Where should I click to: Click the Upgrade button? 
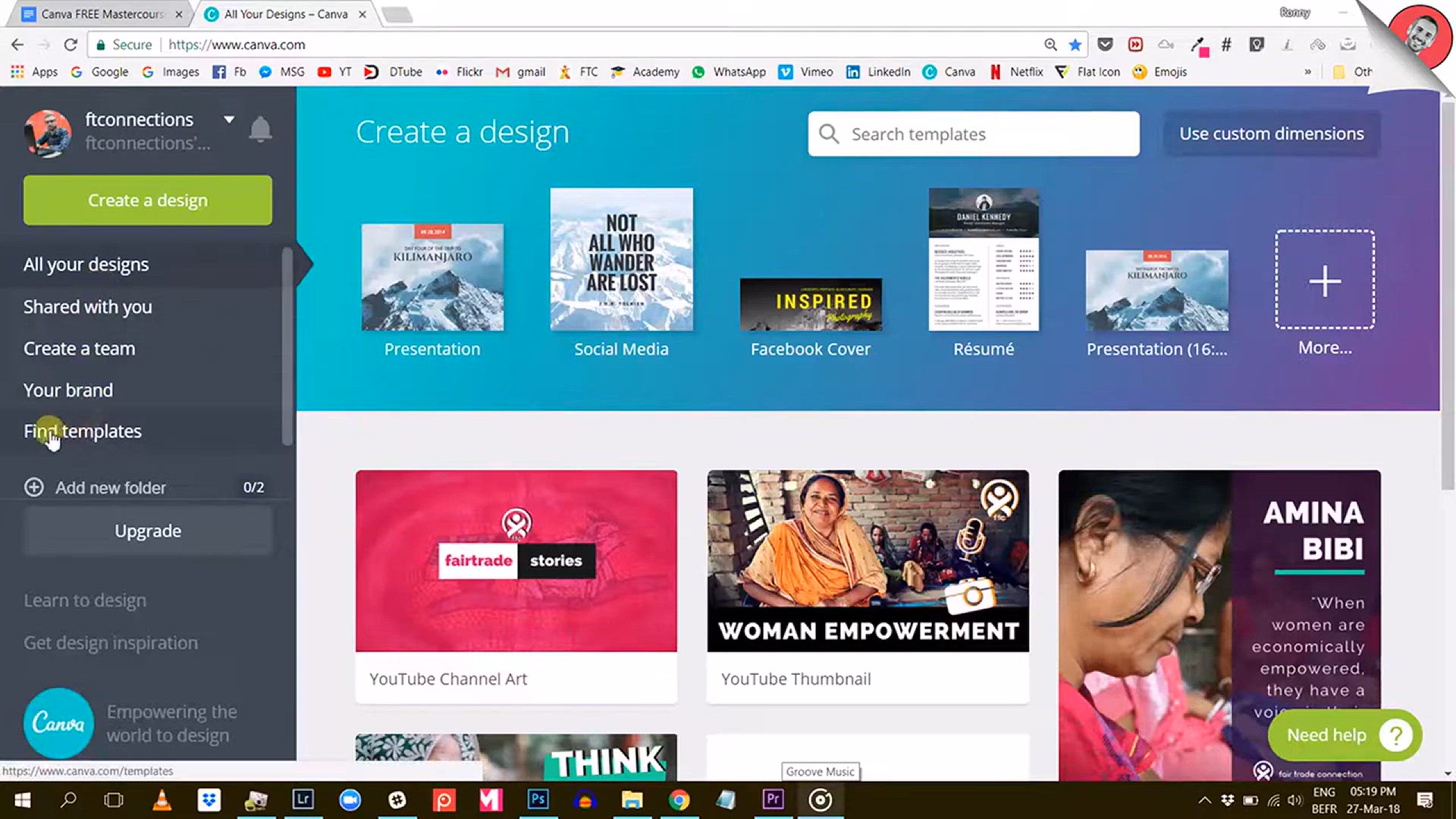coord(148,531)
